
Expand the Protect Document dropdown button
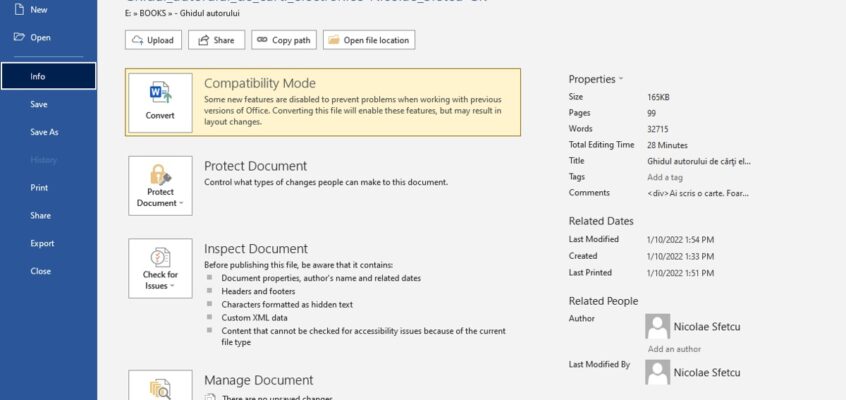[x=160, y=186]
